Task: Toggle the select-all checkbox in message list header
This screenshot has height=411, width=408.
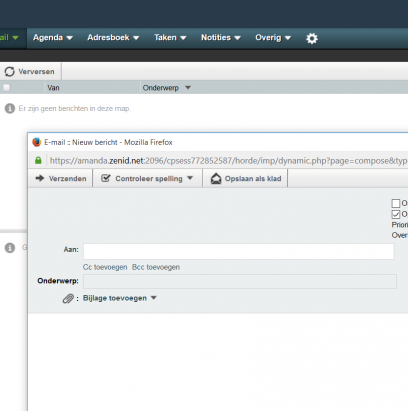Action: click(x=6, y=88)
